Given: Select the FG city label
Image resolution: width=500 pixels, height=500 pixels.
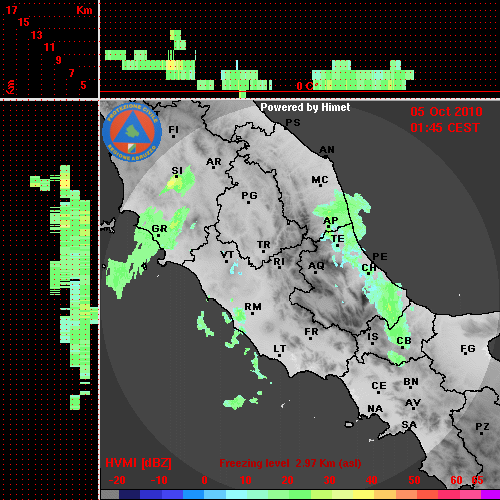Looking at the screenshot, I should (468, 349).
